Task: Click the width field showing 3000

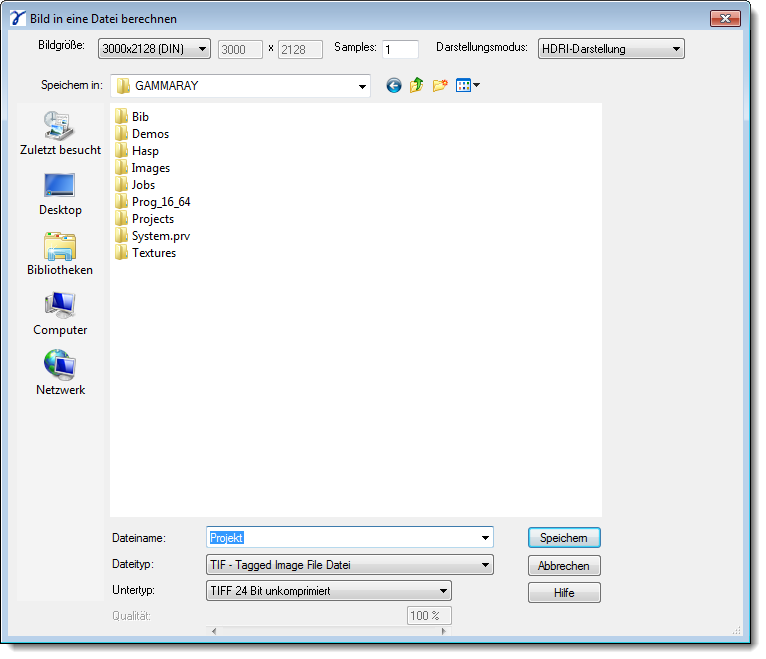Action: coord(240,49)
